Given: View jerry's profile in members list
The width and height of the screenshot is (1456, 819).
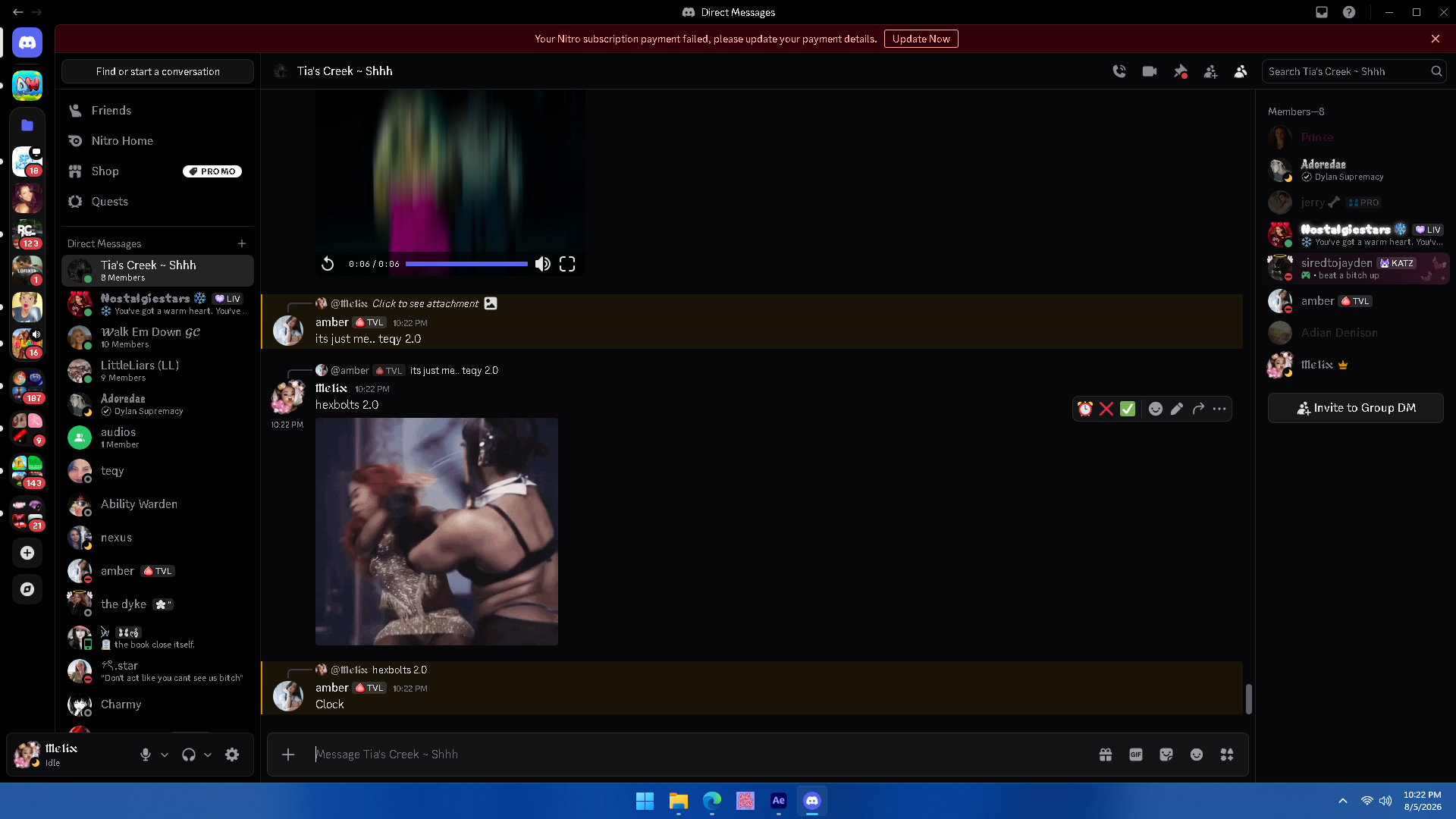Looking at the screenshot, I should [x=1357, y=202].
